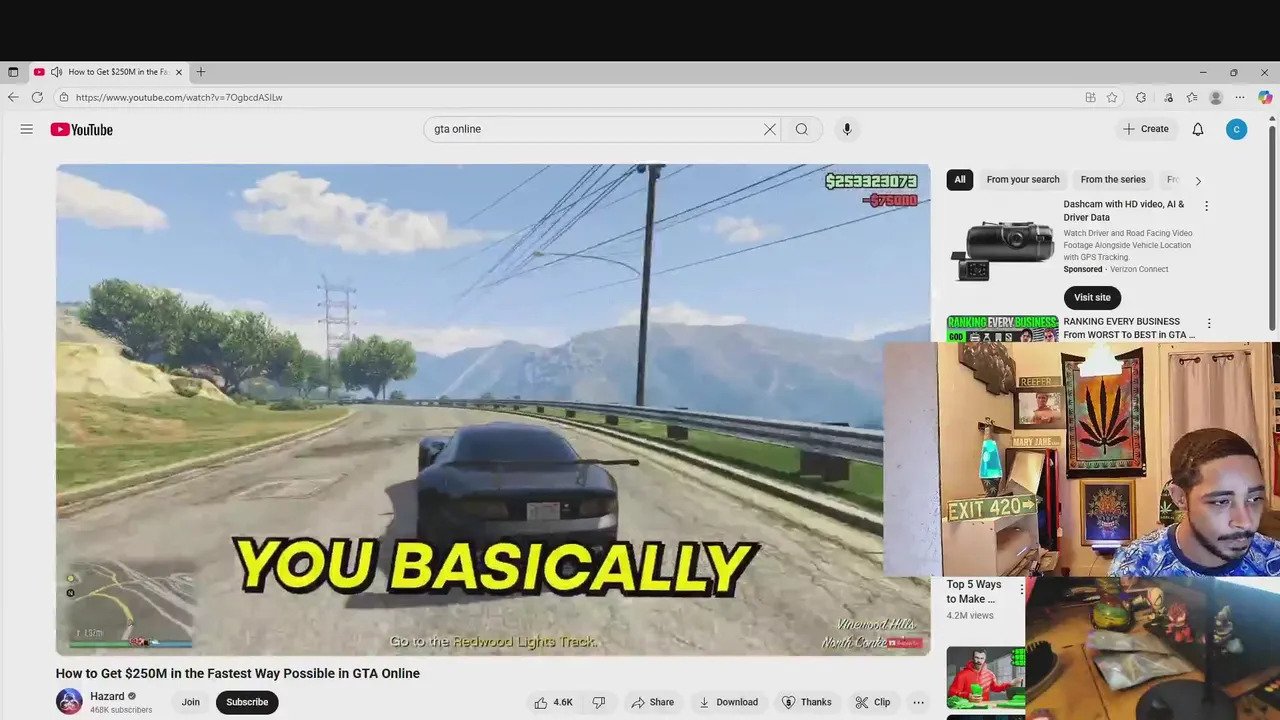Open more actions under the video
This screenshot has height=720, width=1280.
(x=918, y=702)
